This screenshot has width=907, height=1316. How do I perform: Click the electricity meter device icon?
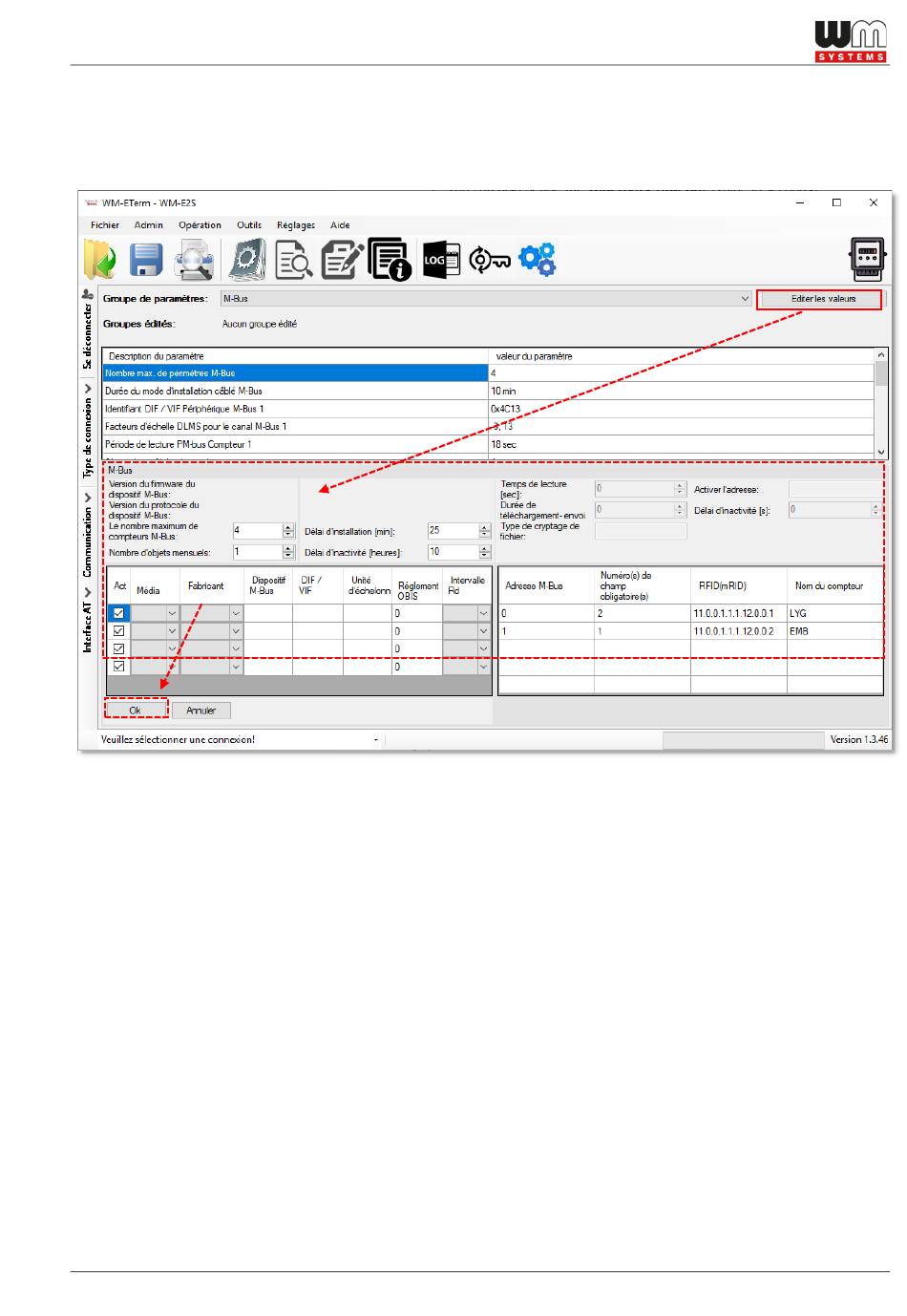point(867,260)
